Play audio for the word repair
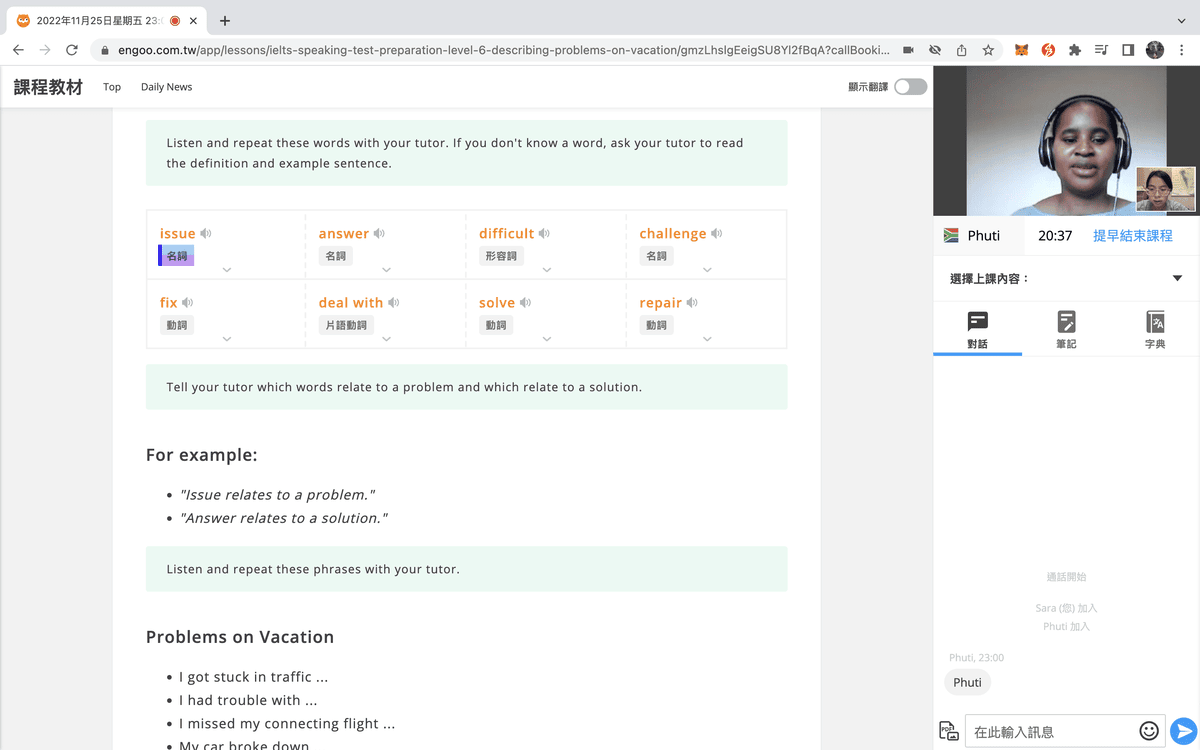 tap(692, 303)
